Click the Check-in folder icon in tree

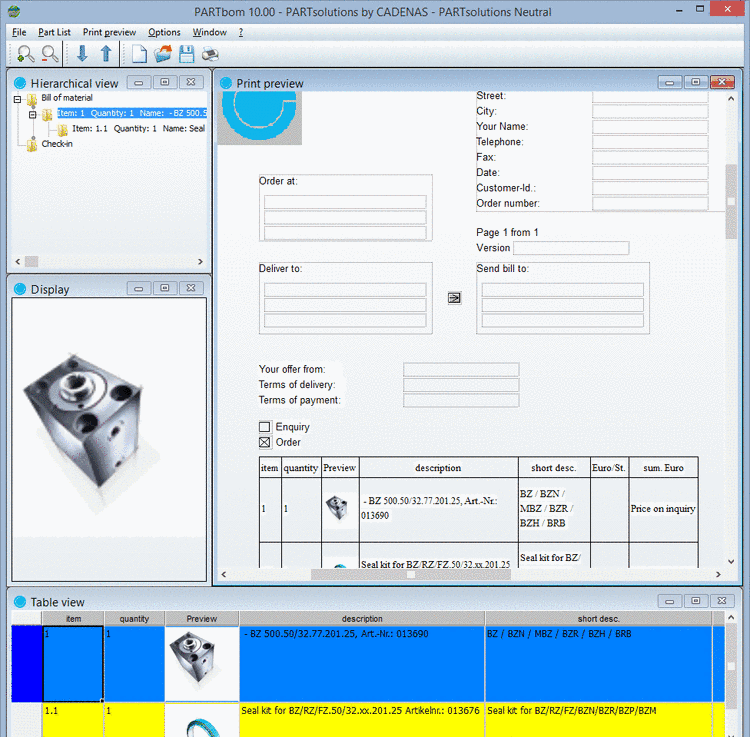click(32, 144)
